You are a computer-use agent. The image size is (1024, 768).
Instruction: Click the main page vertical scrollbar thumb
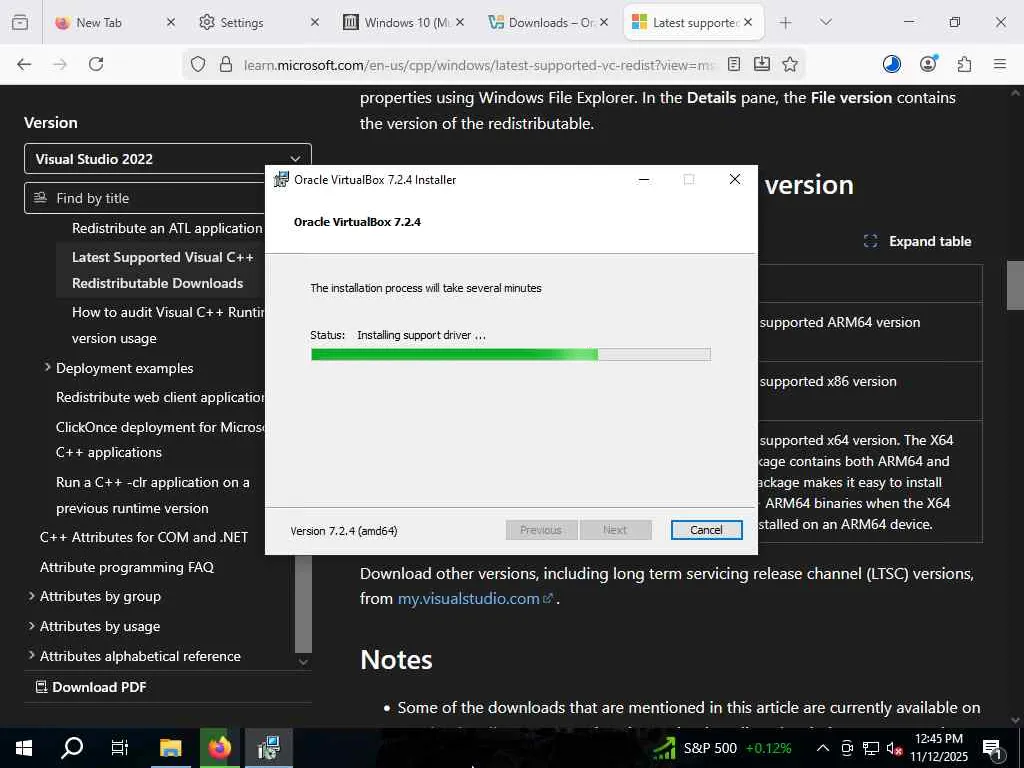(1015, 286)
